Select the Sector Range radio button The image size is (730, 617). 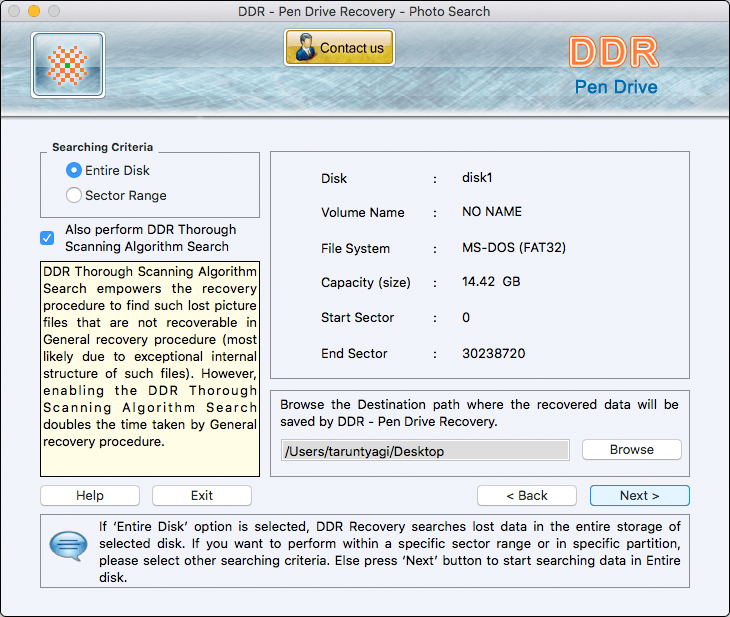point(74,195)
